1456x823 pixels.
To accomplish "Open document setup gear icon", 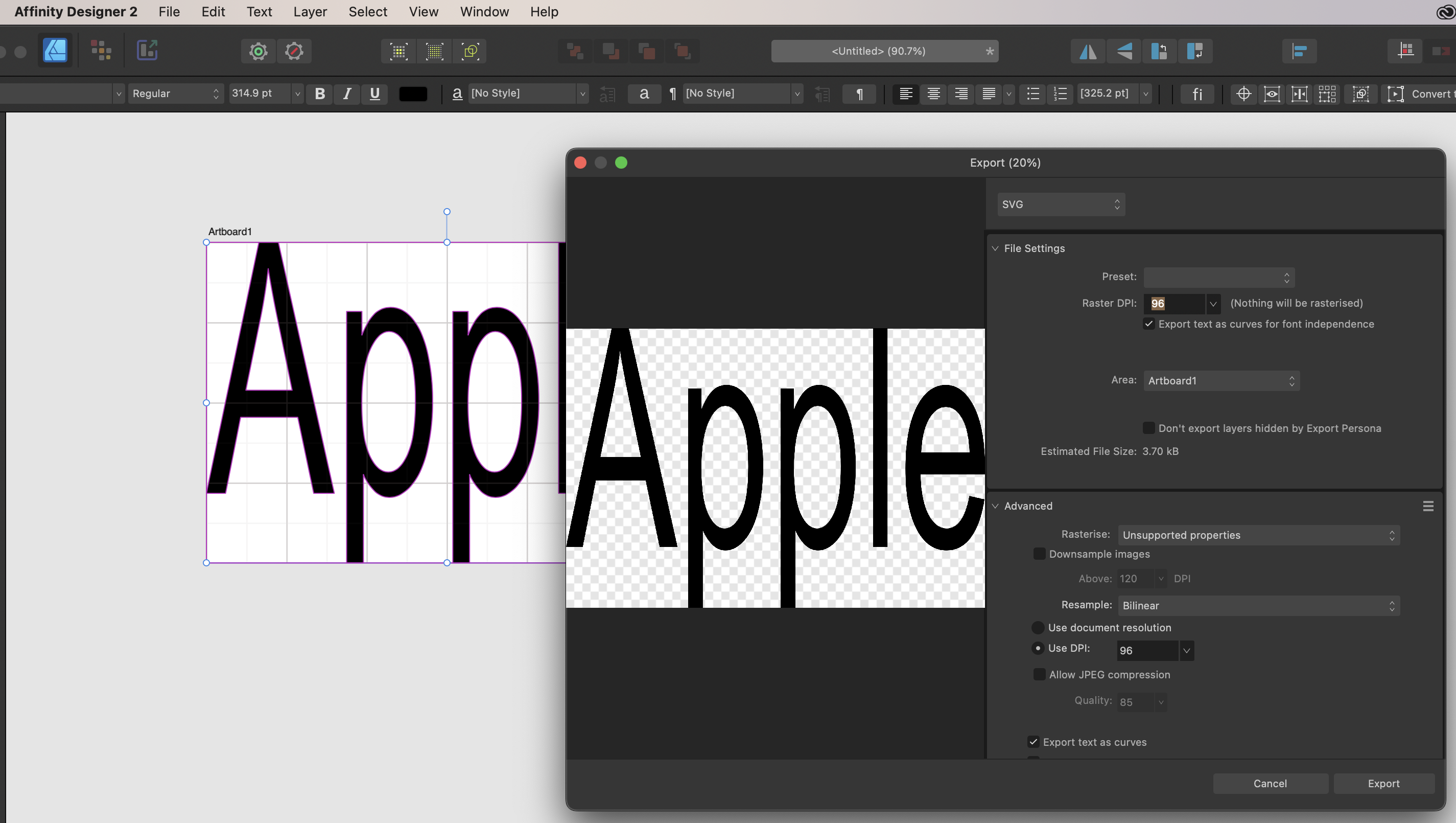I will tap(259, 52).
